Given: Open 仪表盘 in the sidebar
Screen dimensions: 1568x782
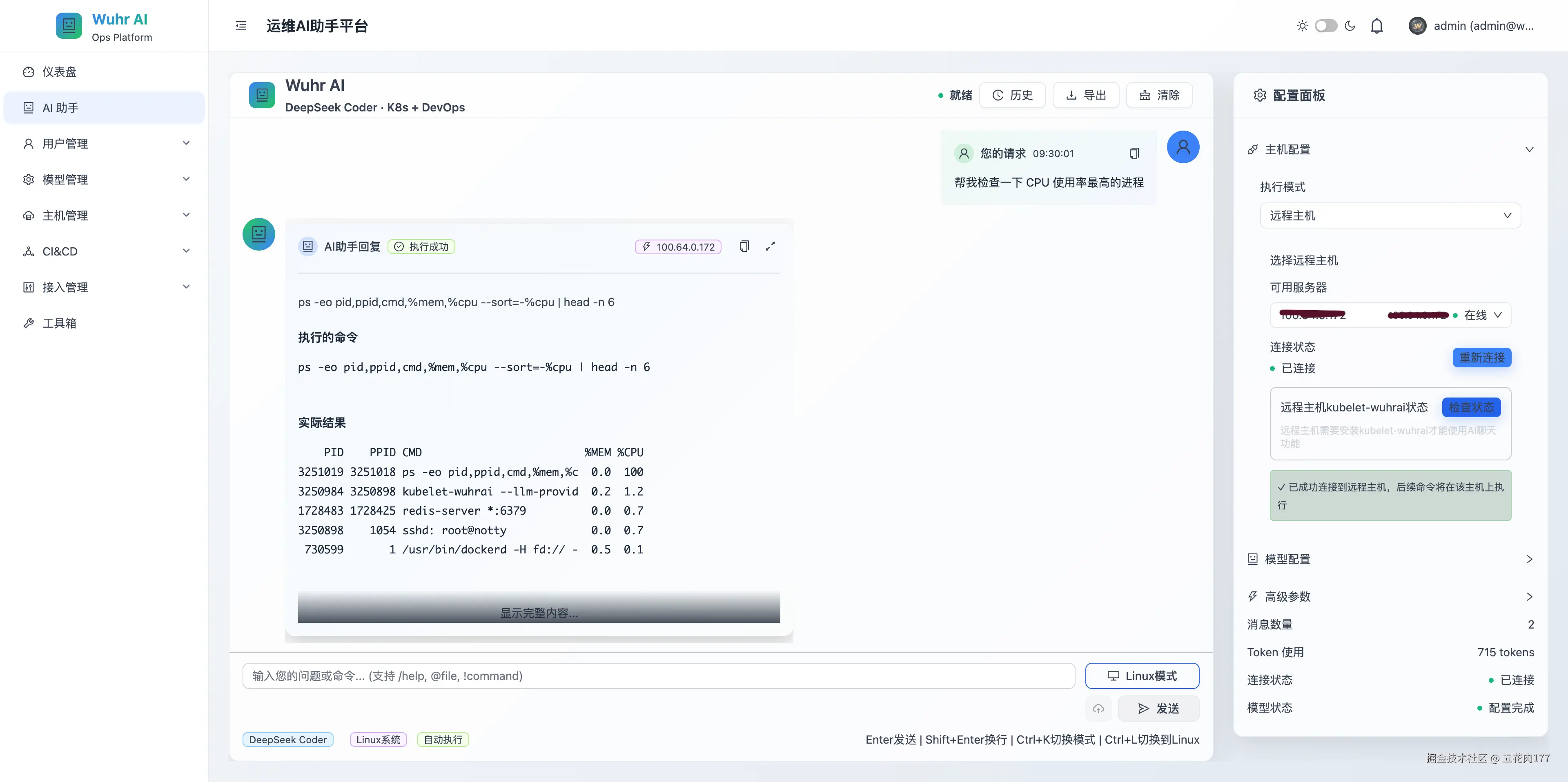Looking at the screenshot, I should (60, 72).
